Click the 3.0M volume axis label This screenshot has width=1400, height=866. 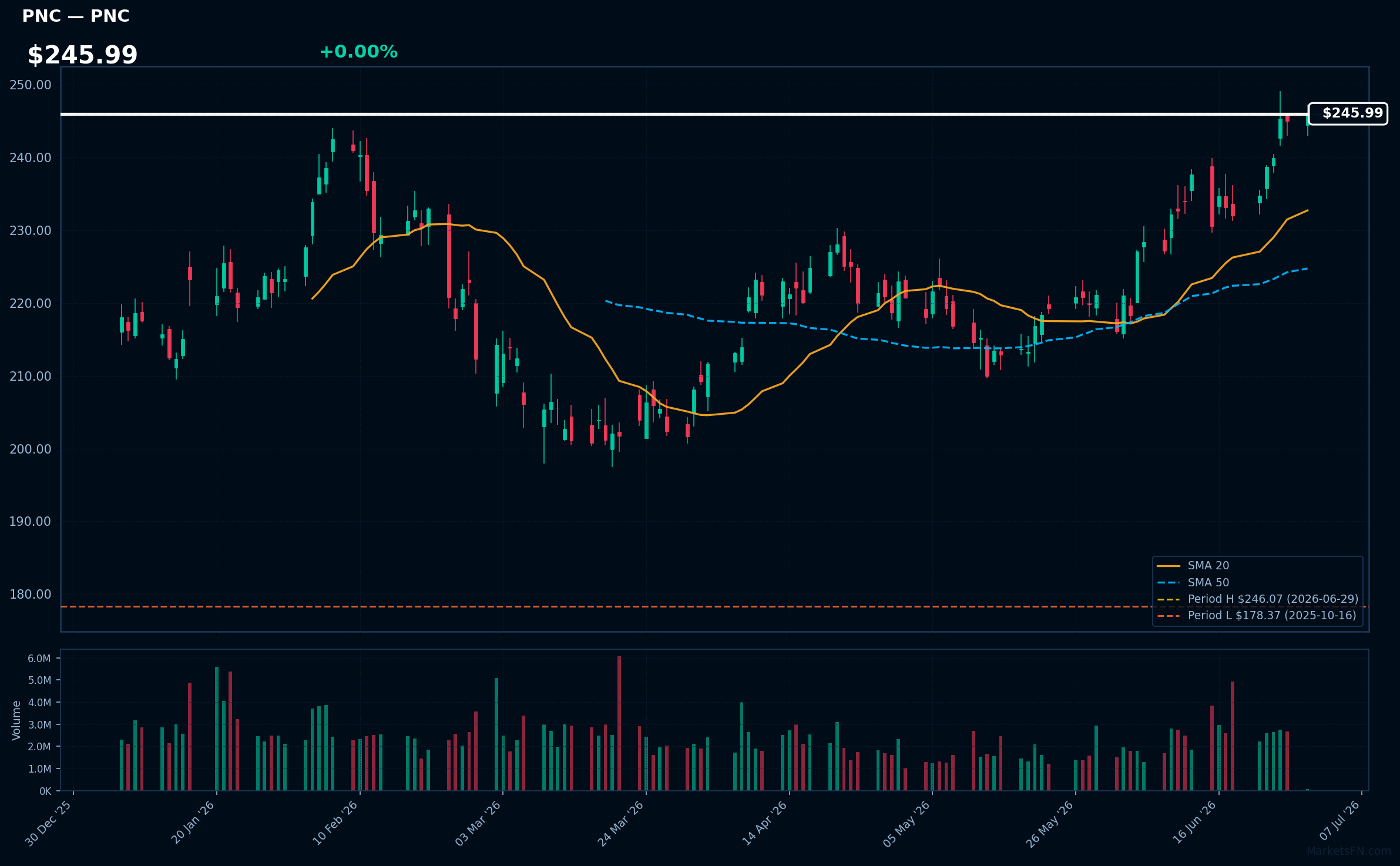39,725
